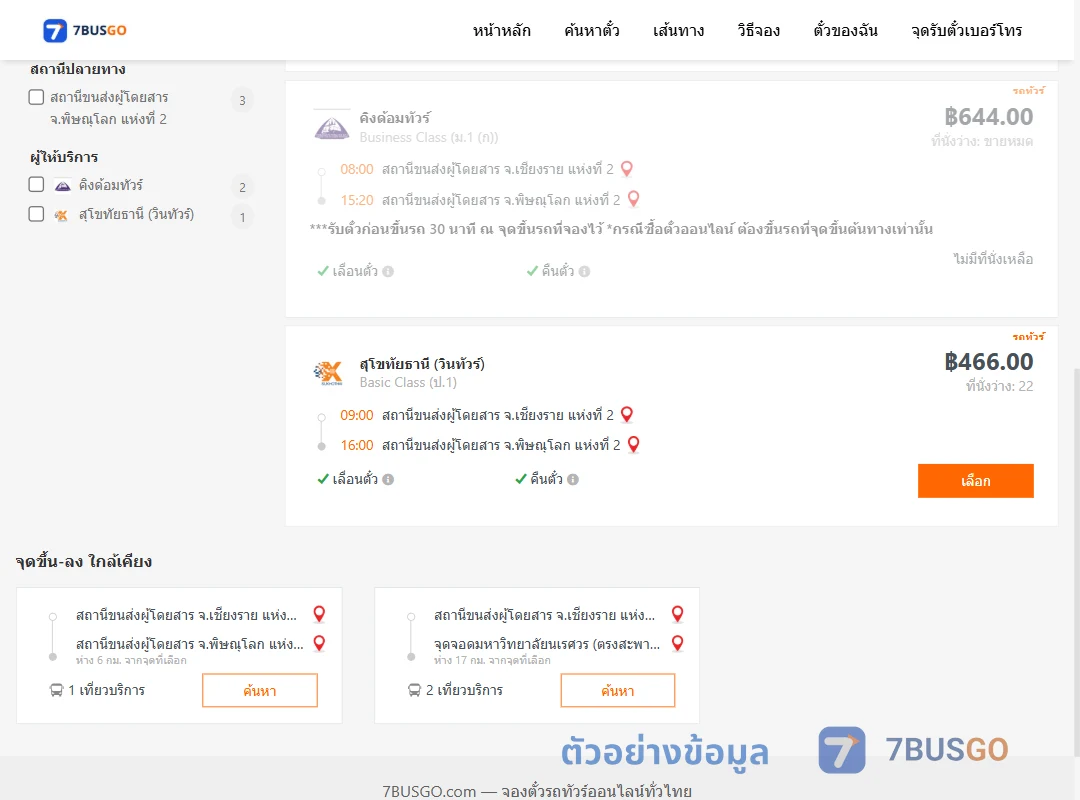The height and width of the screenshot is (800, 1080).
Task: Open map pin for 08:00 Chiang Rai departure
Action: [627, 169]
